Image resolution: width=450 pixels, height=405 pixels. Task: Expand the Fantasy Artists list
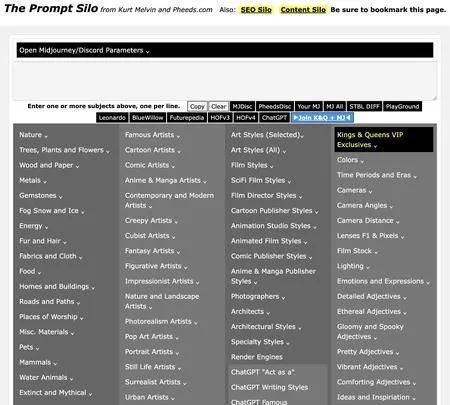point(152,251)
